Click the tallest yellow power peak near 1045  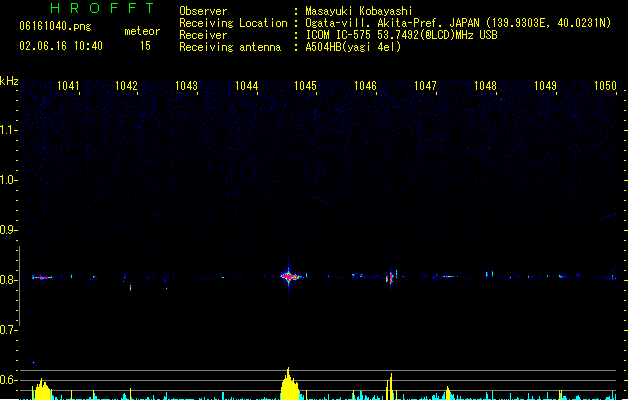pyautogui.click(x=289, y=384)
